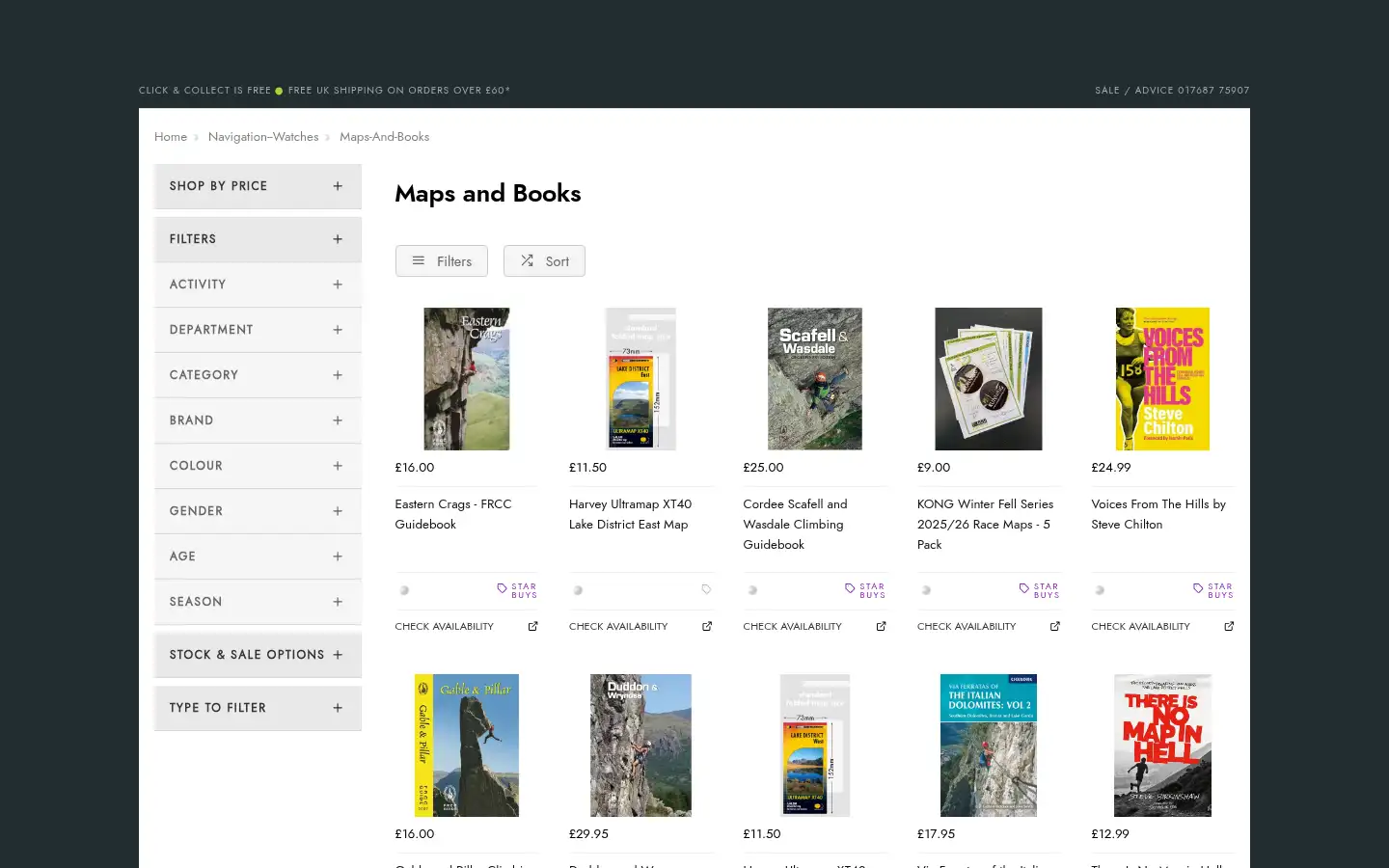
Task: Open KONG Winter Fell maps image
Action: (x=989, y=379)
